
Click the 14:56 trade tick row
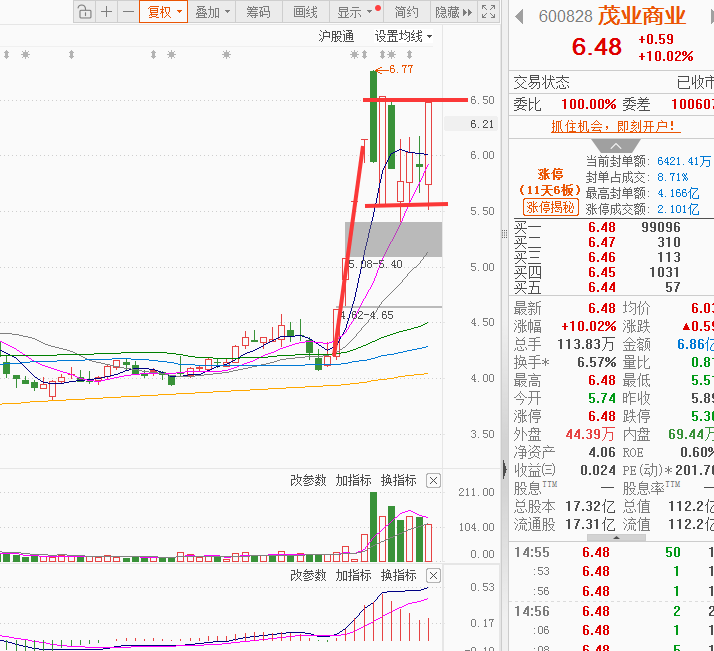click(x=611, y=611)
